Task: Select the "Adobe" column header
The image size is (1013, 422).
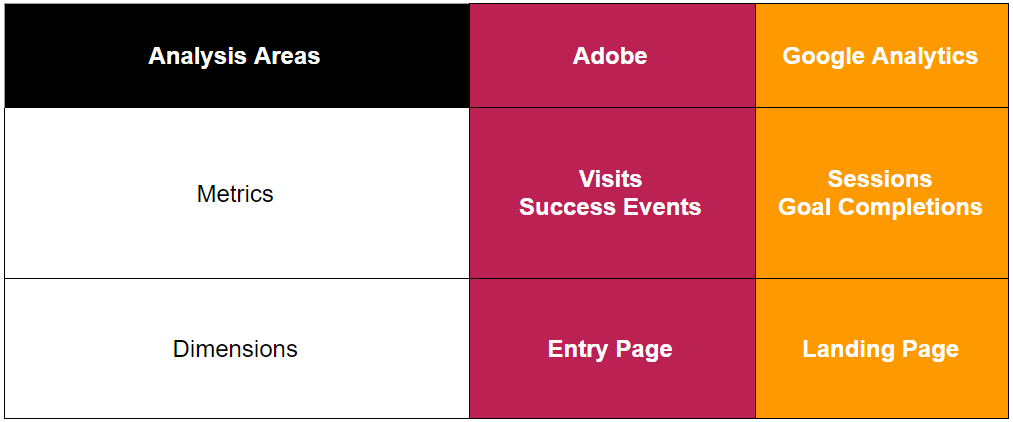Action: pos(610,56)
